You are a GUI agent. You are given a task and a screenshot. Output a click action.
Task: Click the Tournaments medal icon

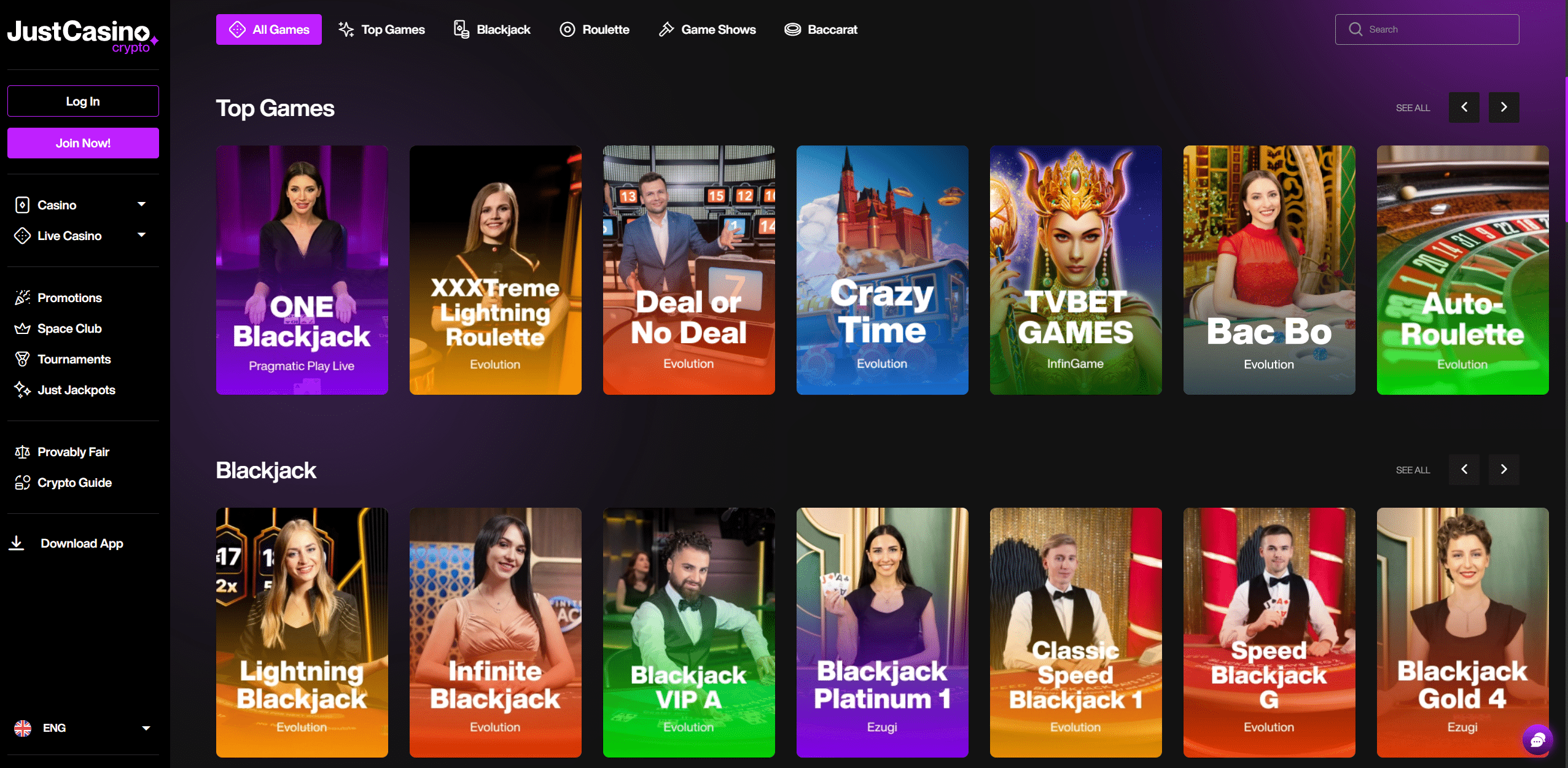[x=22, y=359]
